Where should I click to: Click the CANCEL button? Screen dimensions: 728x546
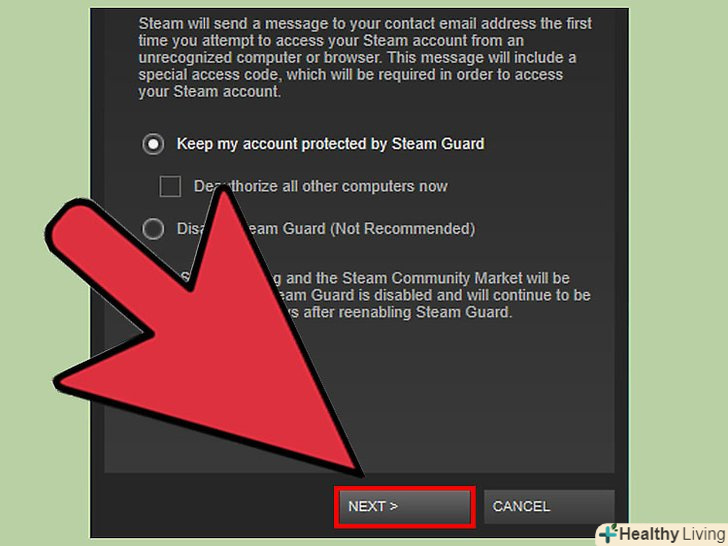tap(549, 507)
